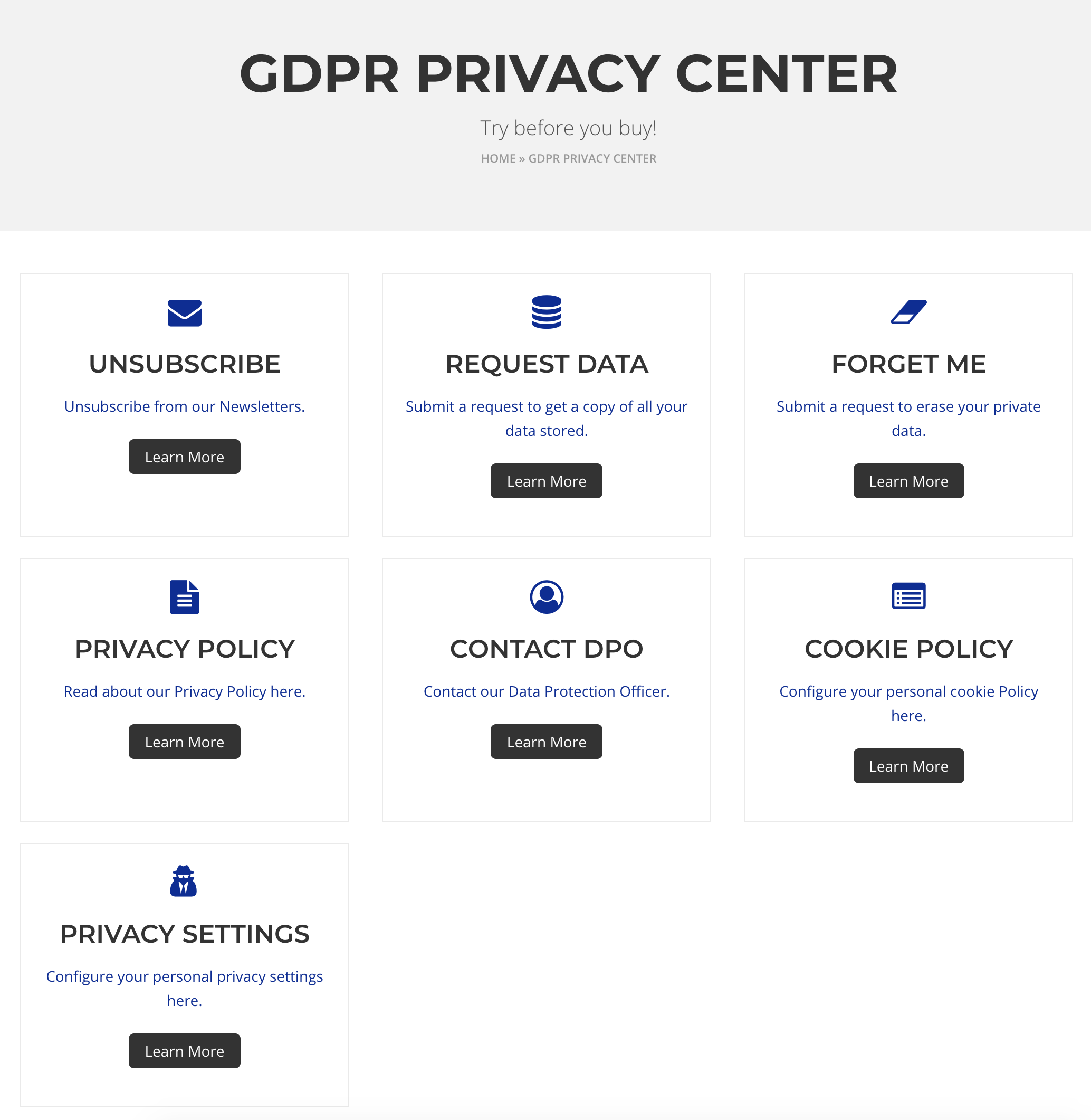
Task: Click the eraser icon above Forget Me
Action: [x=908, y=312]
